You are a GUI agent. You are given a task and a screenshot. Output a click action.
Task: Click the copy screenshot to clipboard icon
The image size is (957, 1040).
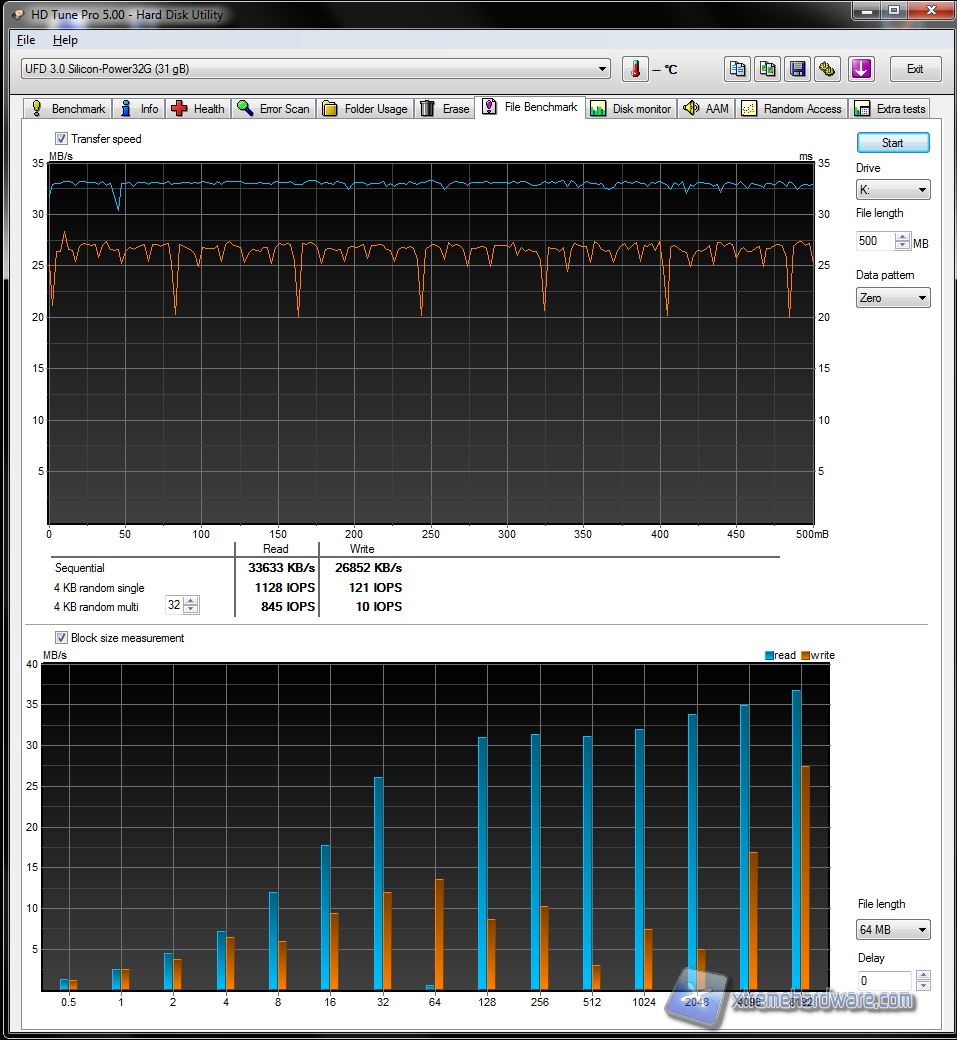pyautogui.click(x=767, y=69)
